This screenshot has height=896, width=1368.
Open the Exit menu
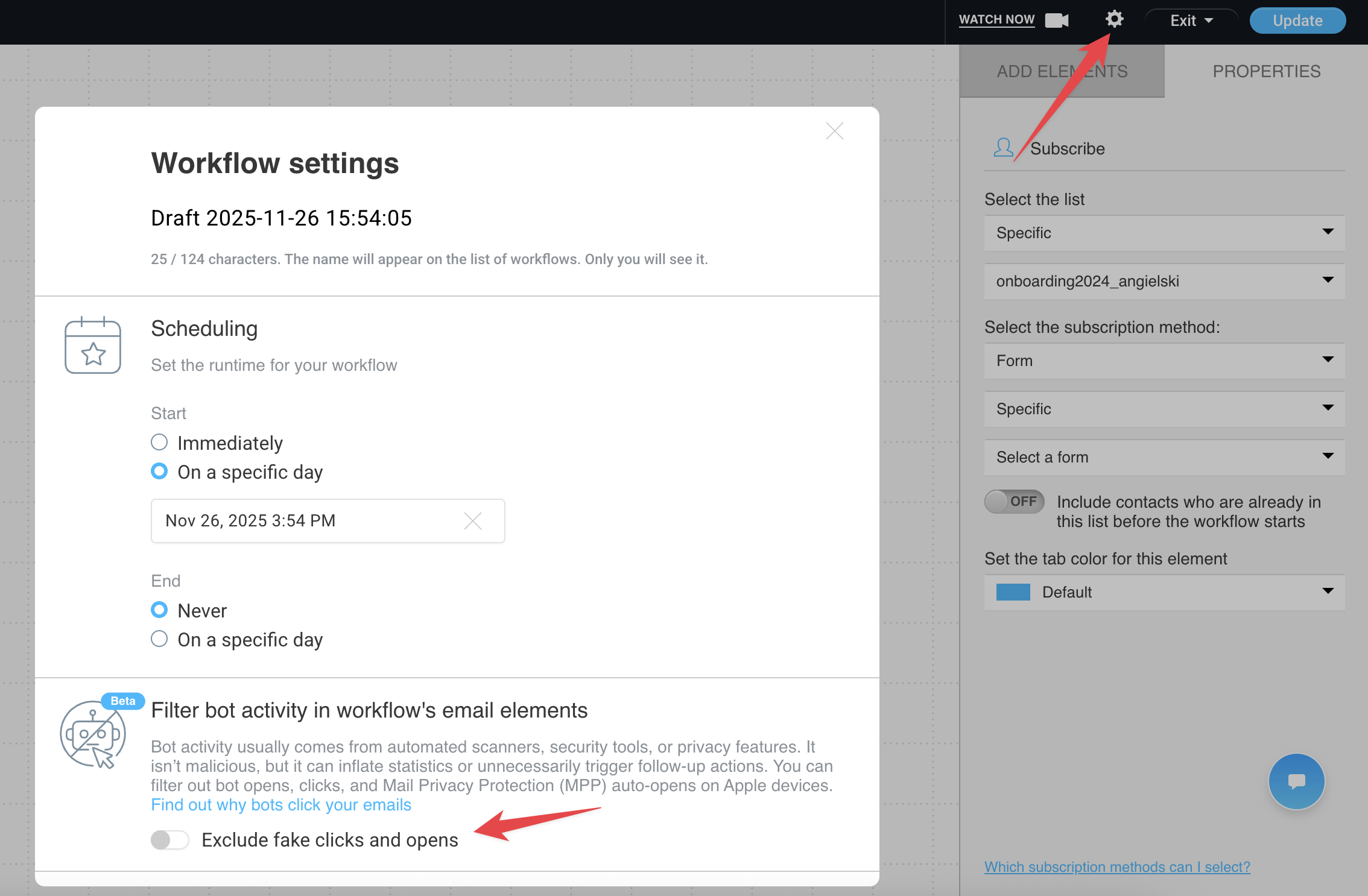[1190, 20]
